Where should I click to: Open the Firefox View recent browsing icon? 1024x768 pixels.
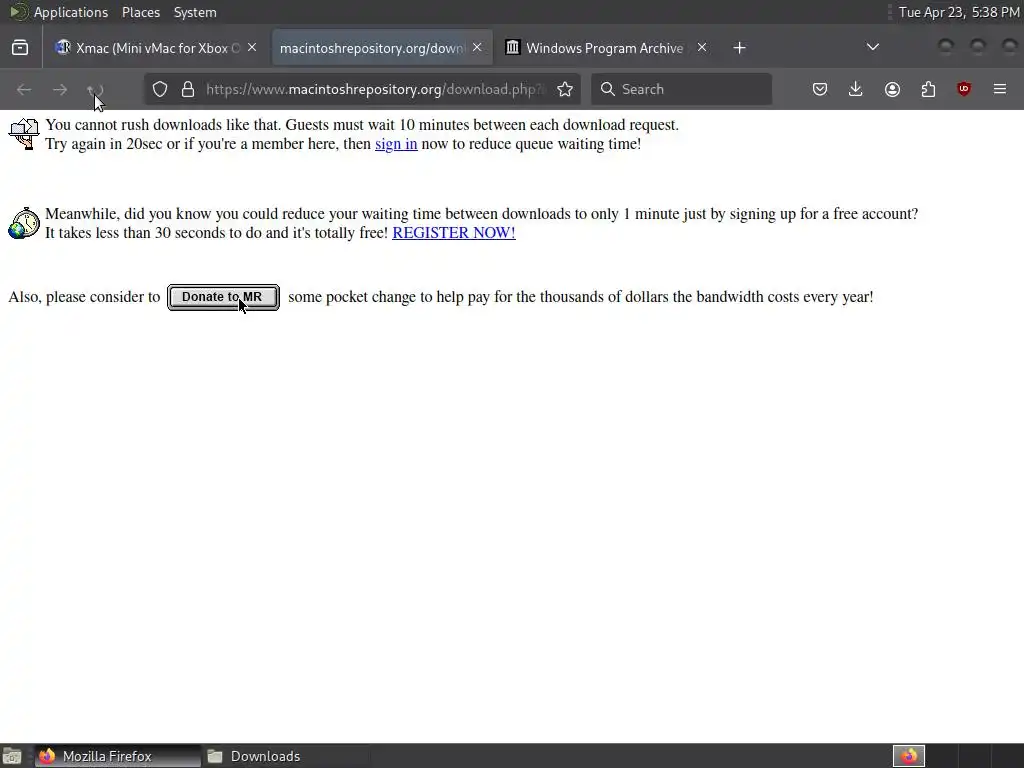20,48
